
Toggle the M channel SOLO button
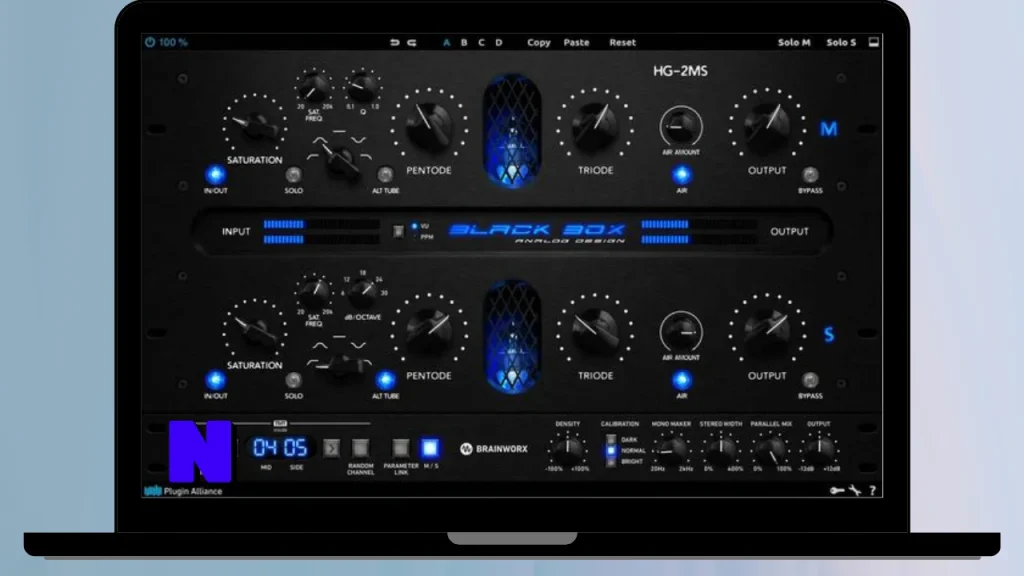point(293,174)
